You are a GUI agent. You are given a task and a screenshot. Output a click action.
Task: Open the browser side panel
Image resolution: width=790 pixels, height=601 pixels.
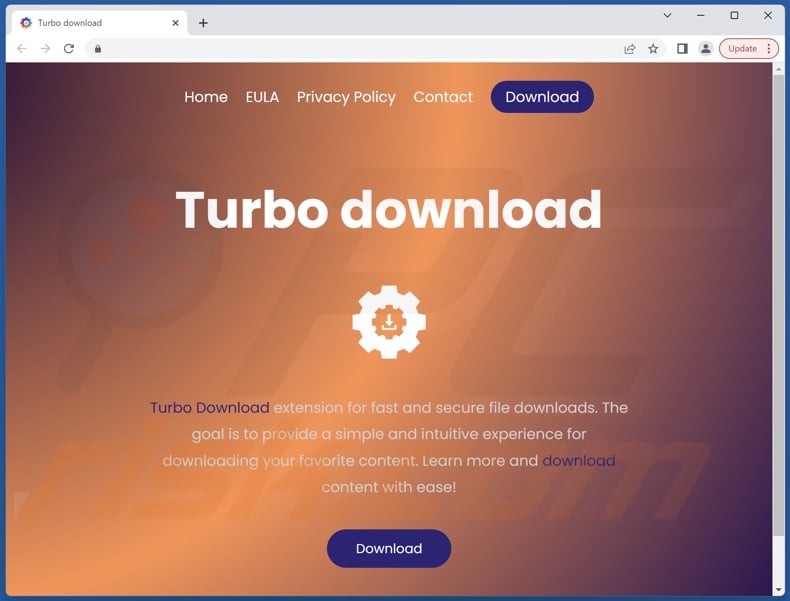coord(682,49)
